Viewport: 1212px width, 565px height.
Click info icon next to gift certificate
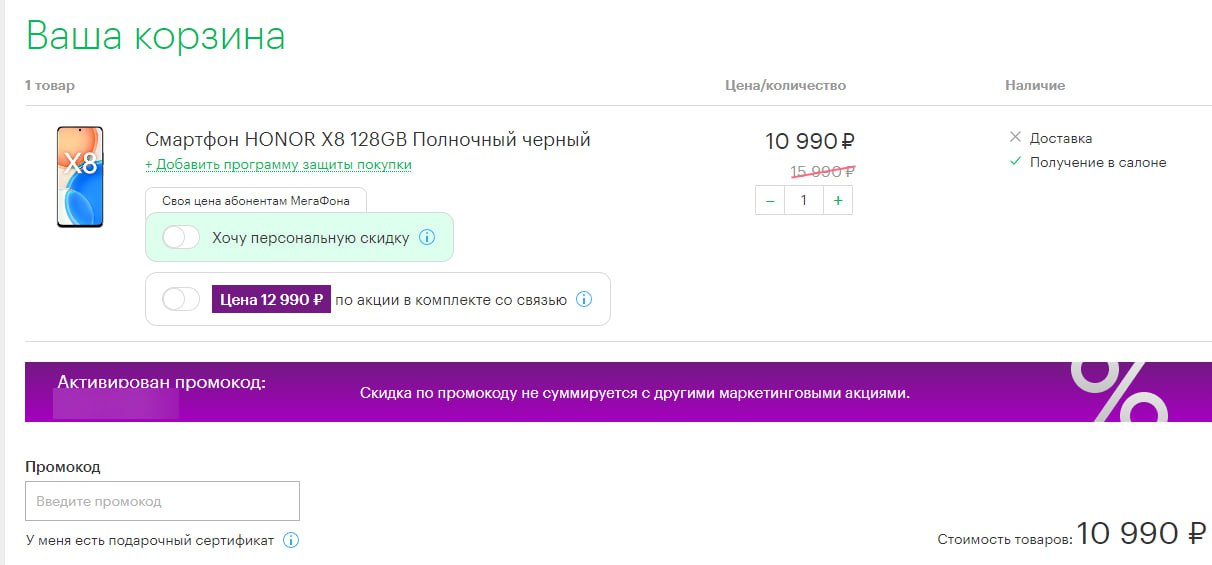click(291, 541)
